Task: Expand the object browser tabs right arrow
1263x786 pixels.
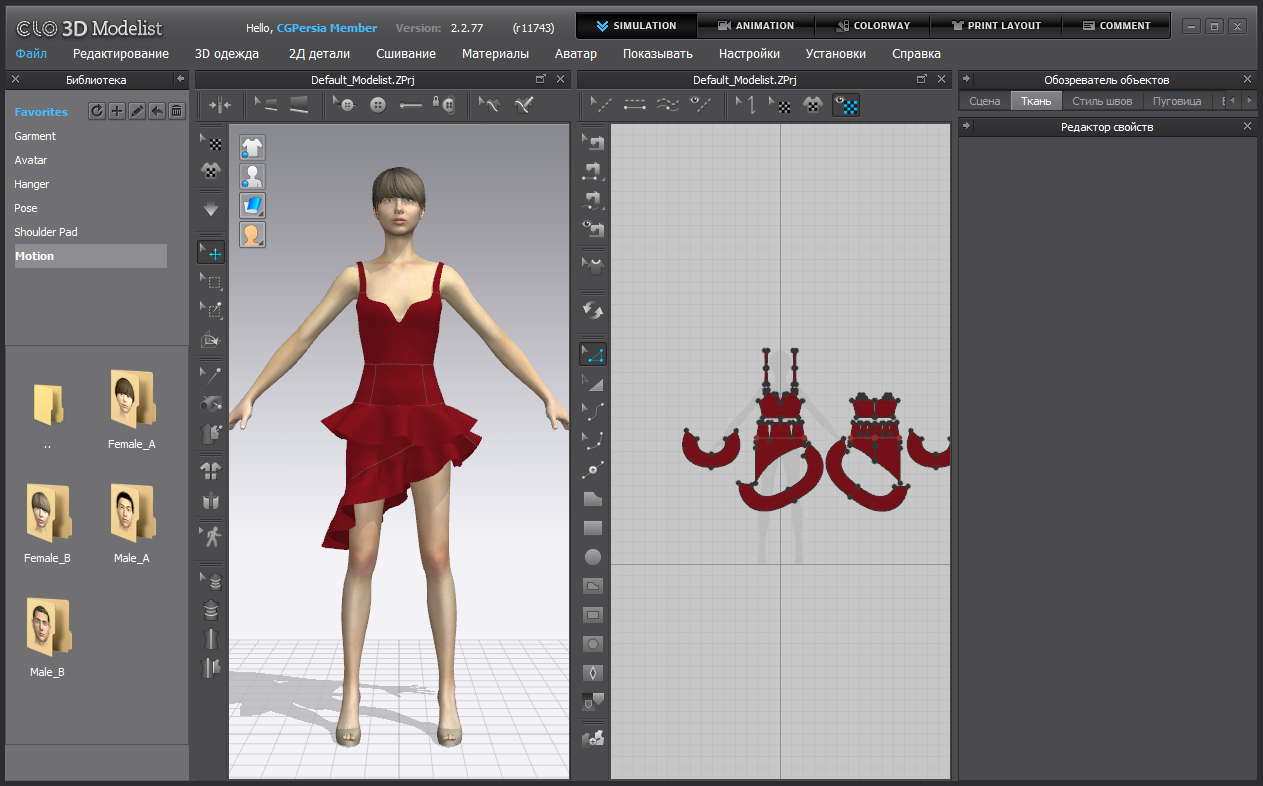Action: 1248,101
